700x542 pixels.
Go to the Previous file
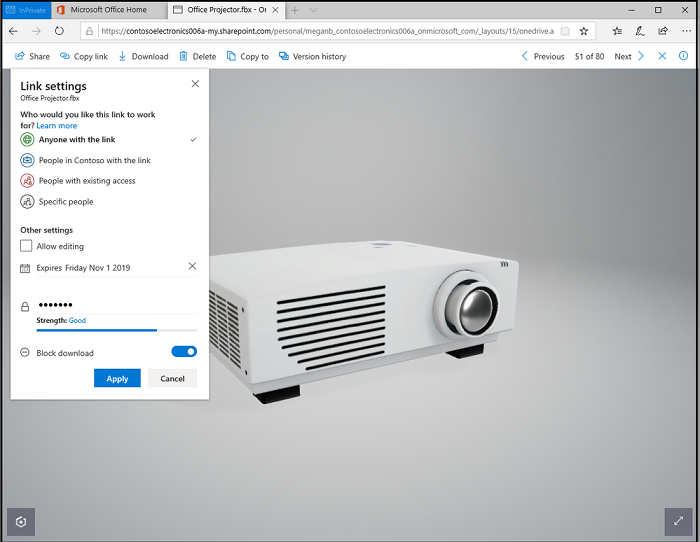tap(543, 56)
